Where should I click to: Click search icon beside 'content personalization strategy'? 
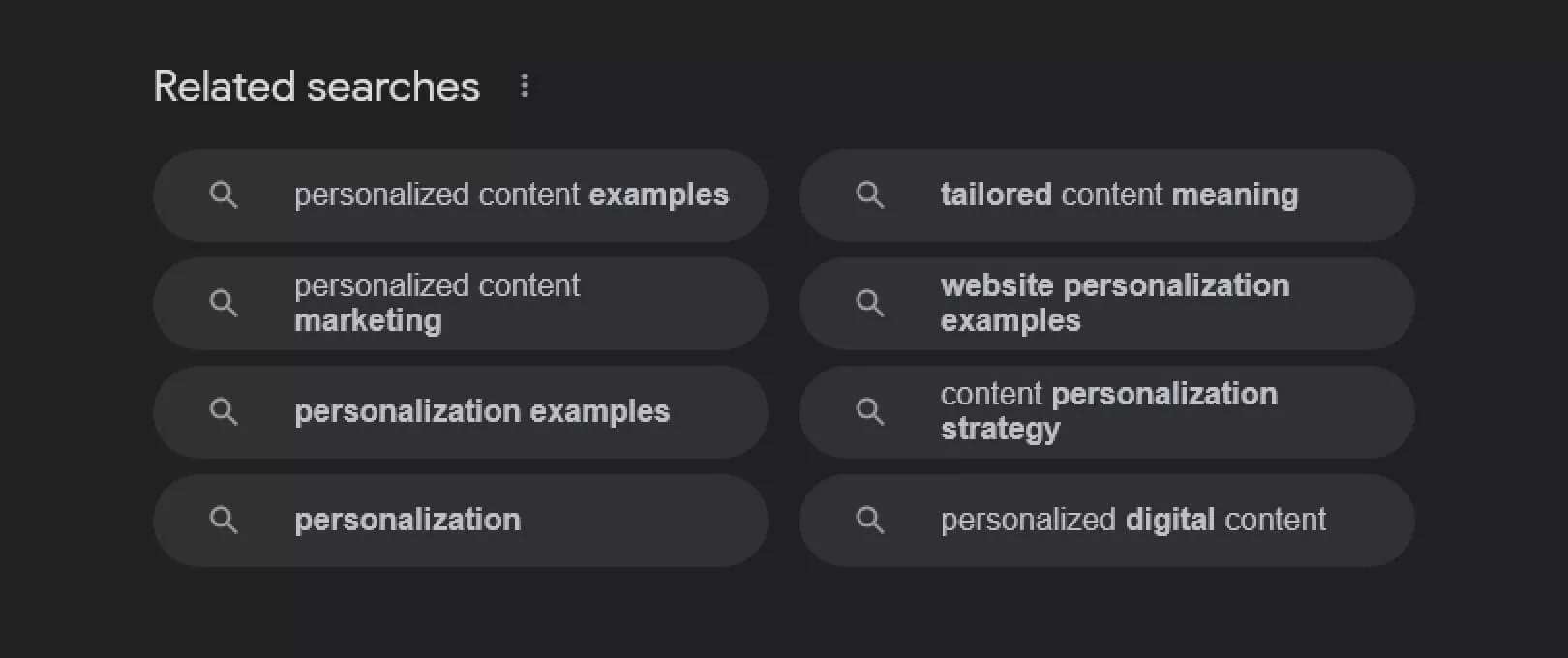tap(870, 412)
